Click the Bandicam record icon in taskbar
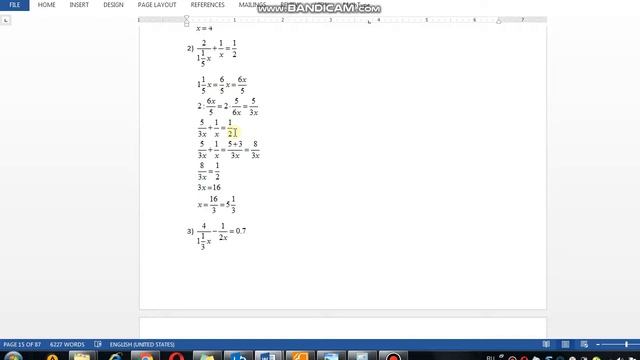Viewport: 640px width, 360px height. click(x=392, y=356)
